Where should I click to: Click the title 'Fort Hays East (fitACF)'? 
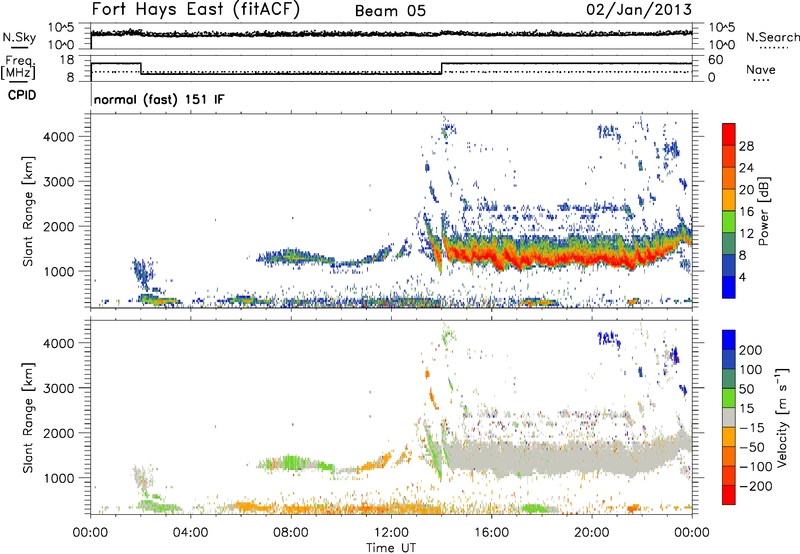[x=195, y=9]
